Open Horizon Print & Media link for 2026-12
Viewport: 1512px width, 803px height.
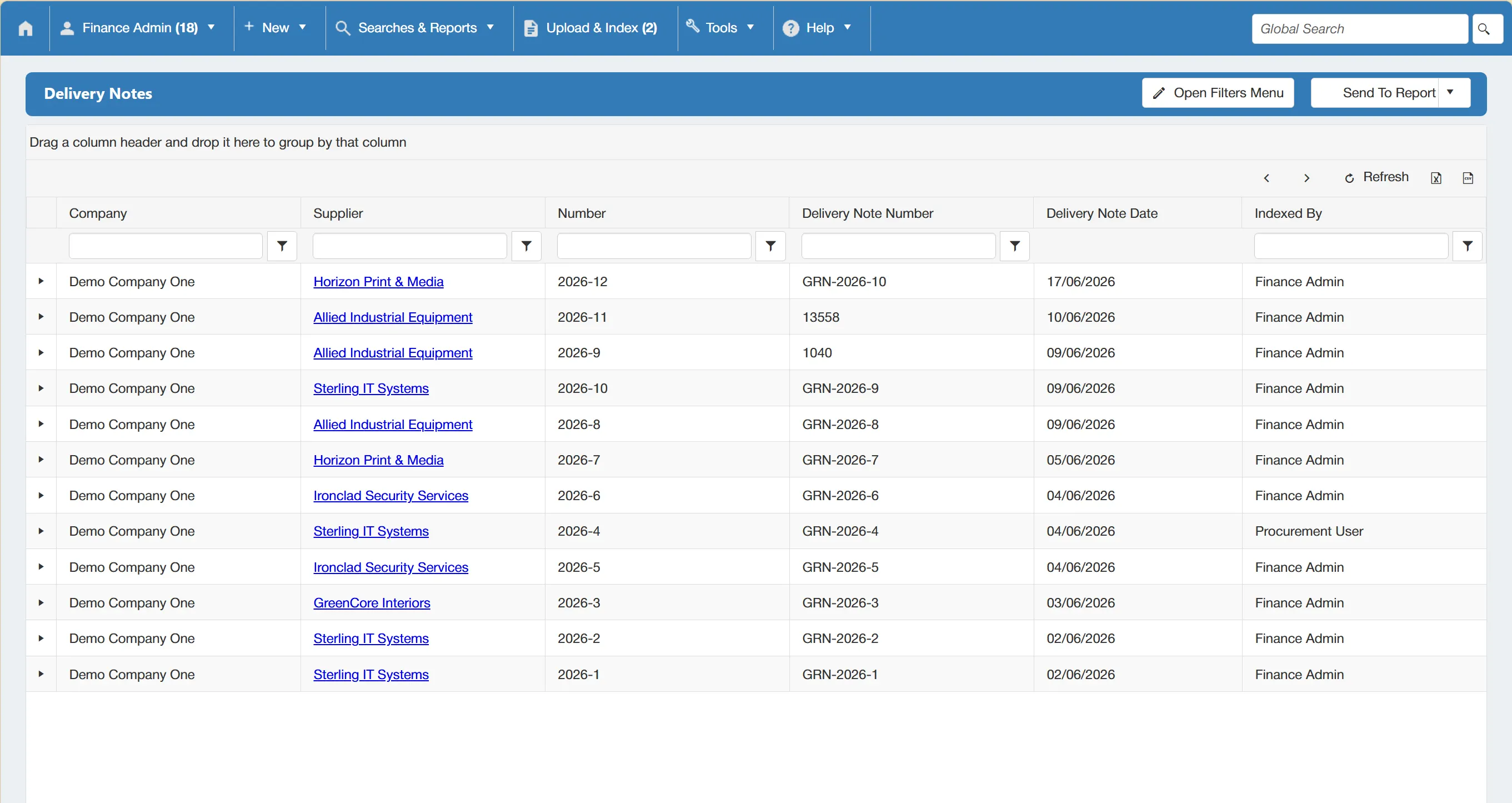(x=379, y=281)
